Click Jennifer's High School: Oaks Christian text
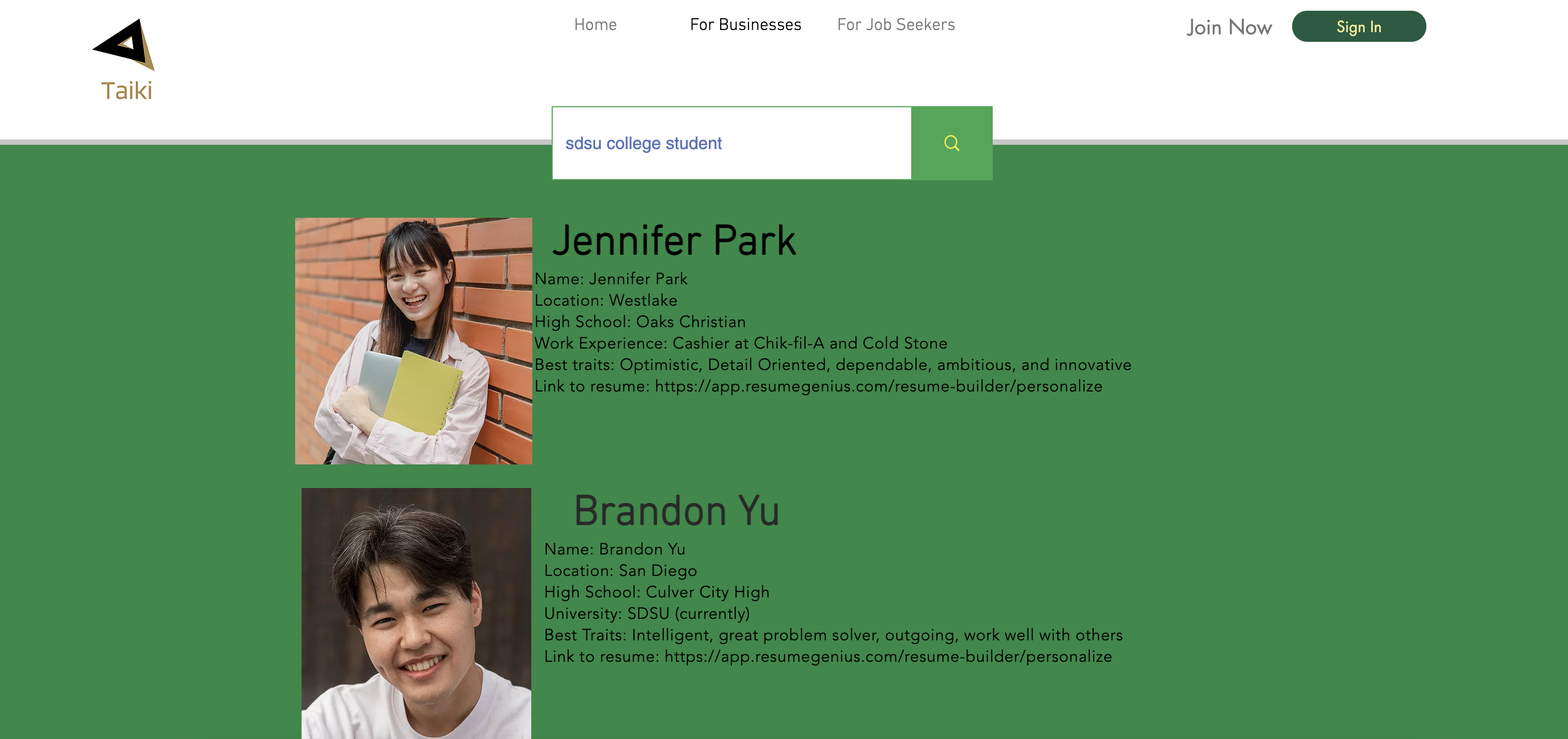Screen dimensions: 1568x739 coord(639,322)
